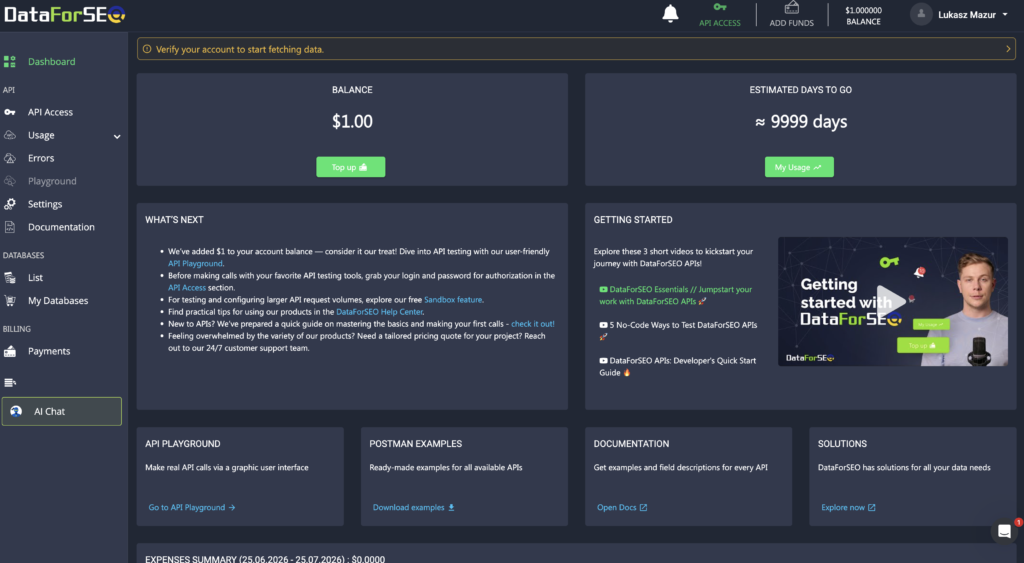Click the AI Chat headset icon

tap(16, 411)
